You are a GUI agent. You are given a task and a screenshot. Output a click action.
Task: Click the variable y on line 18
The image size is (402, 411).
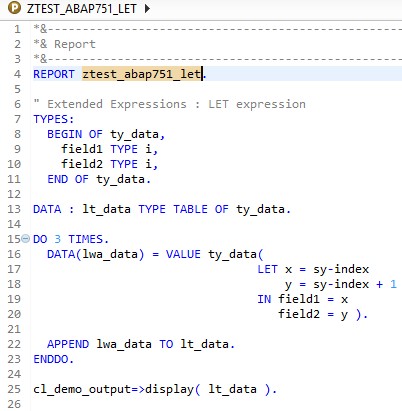[288, 284]
